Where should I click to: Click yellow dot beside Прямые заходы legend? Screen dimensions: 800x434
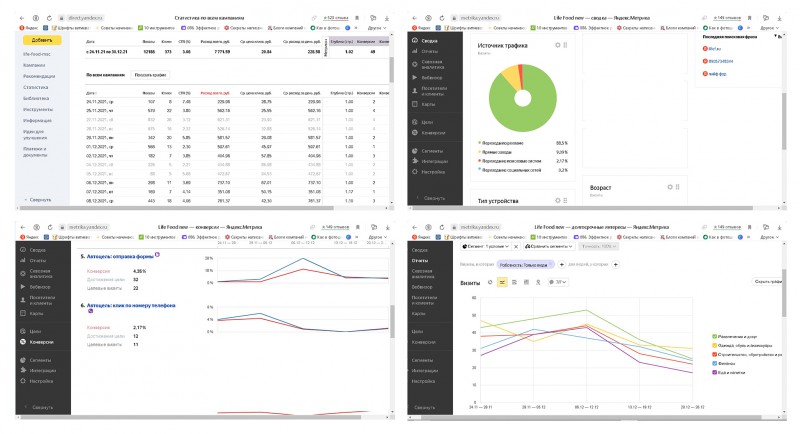480,152
